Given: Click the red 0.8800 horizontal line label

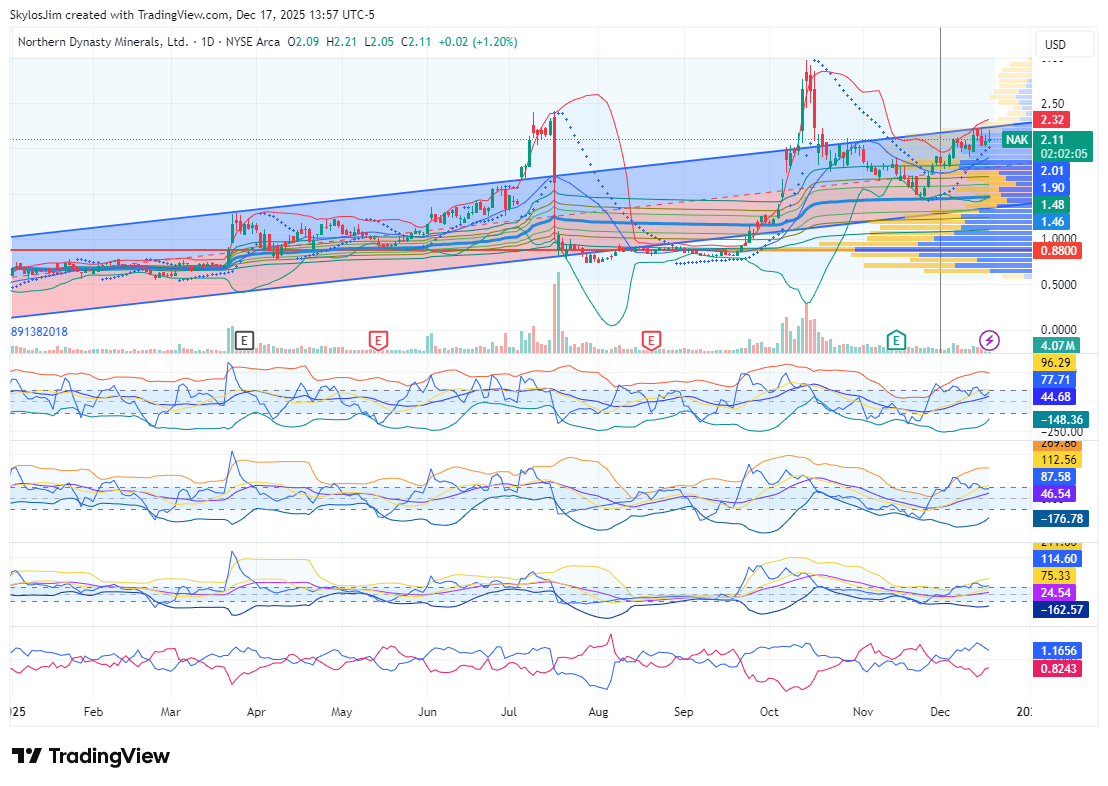Looking at the screenshot, I should coord(1057,250).
